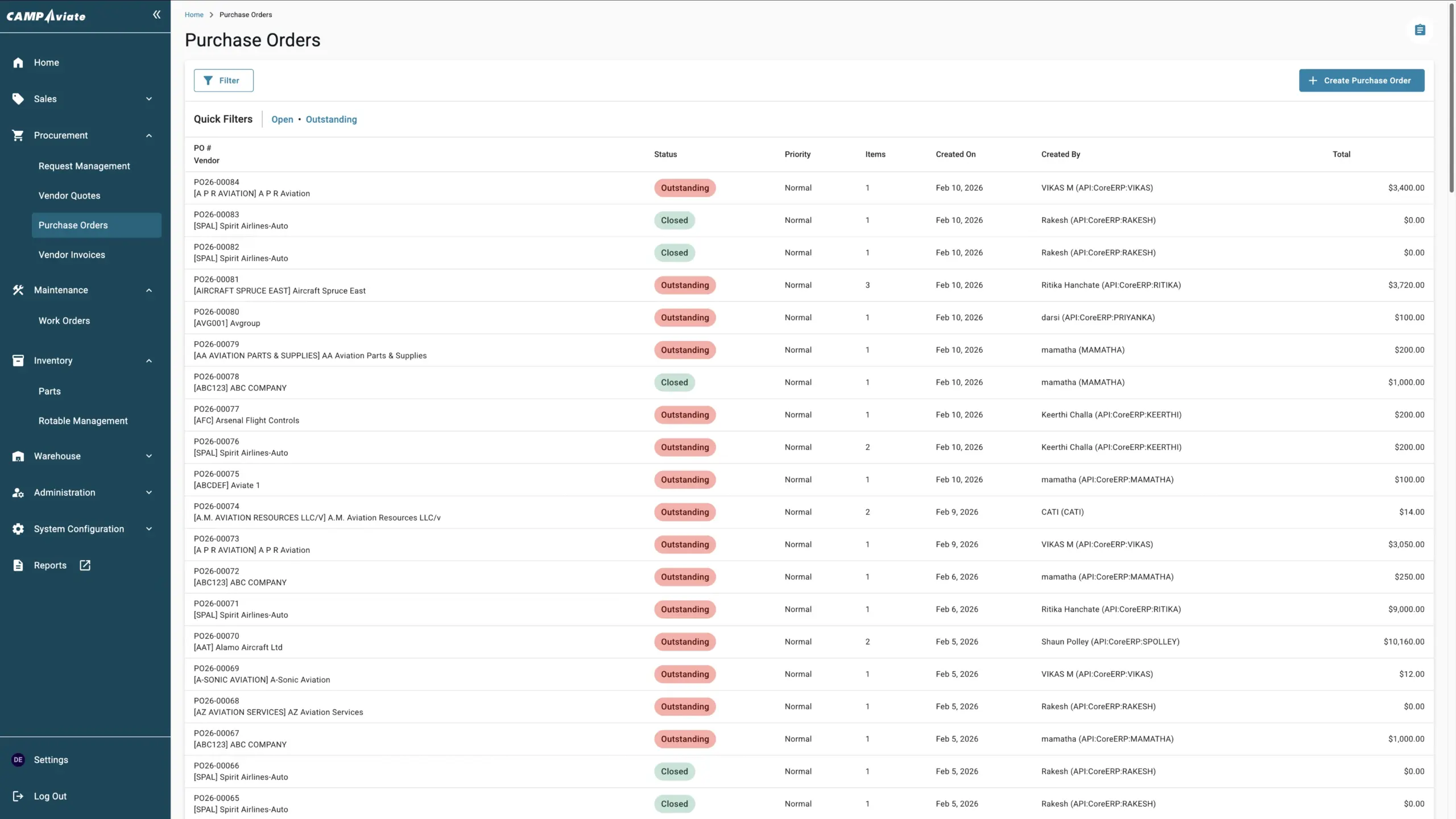Apply the Outstanding quick filter

331,119
